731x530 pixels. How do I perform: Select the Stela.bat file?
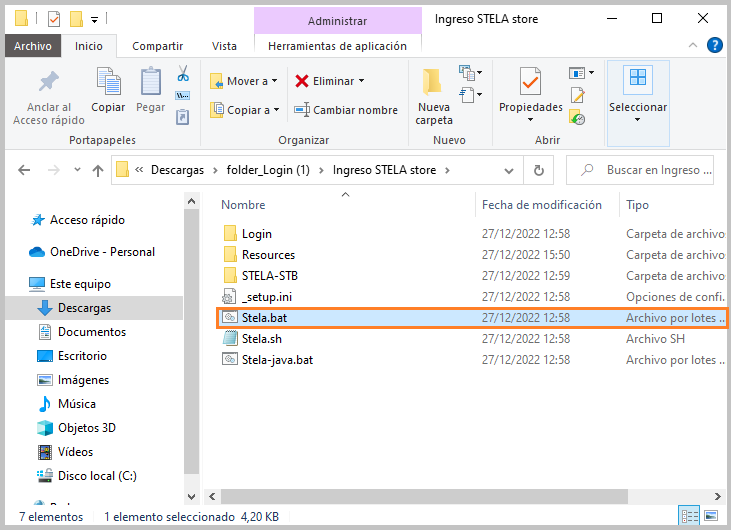(472, 318)
